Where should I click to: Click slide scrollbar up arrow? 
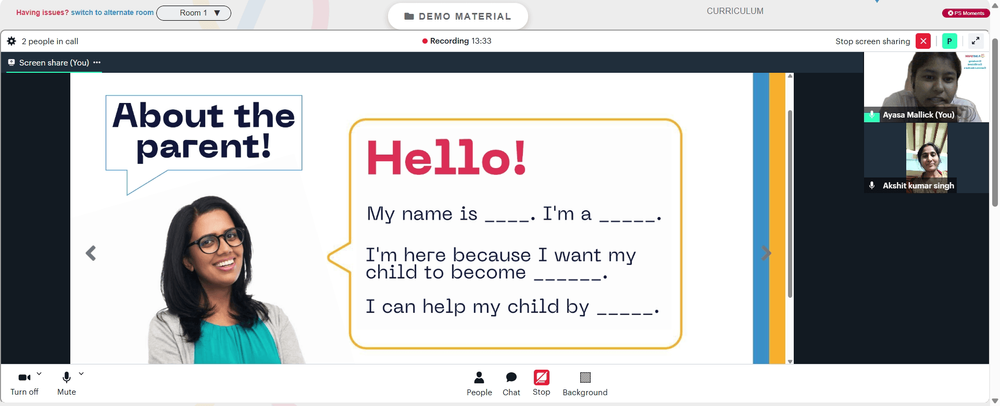coord(790,76)
